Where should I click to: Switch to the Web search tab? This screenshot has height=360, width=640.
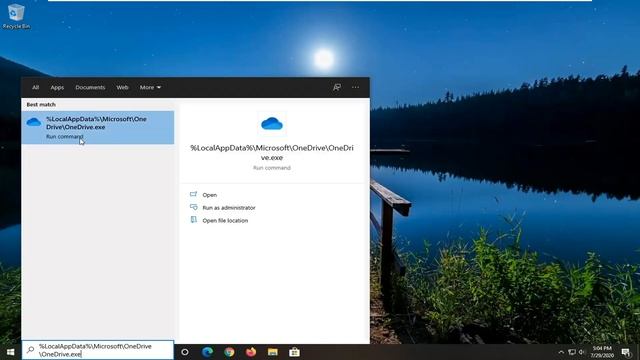click(x=122, y=87)
